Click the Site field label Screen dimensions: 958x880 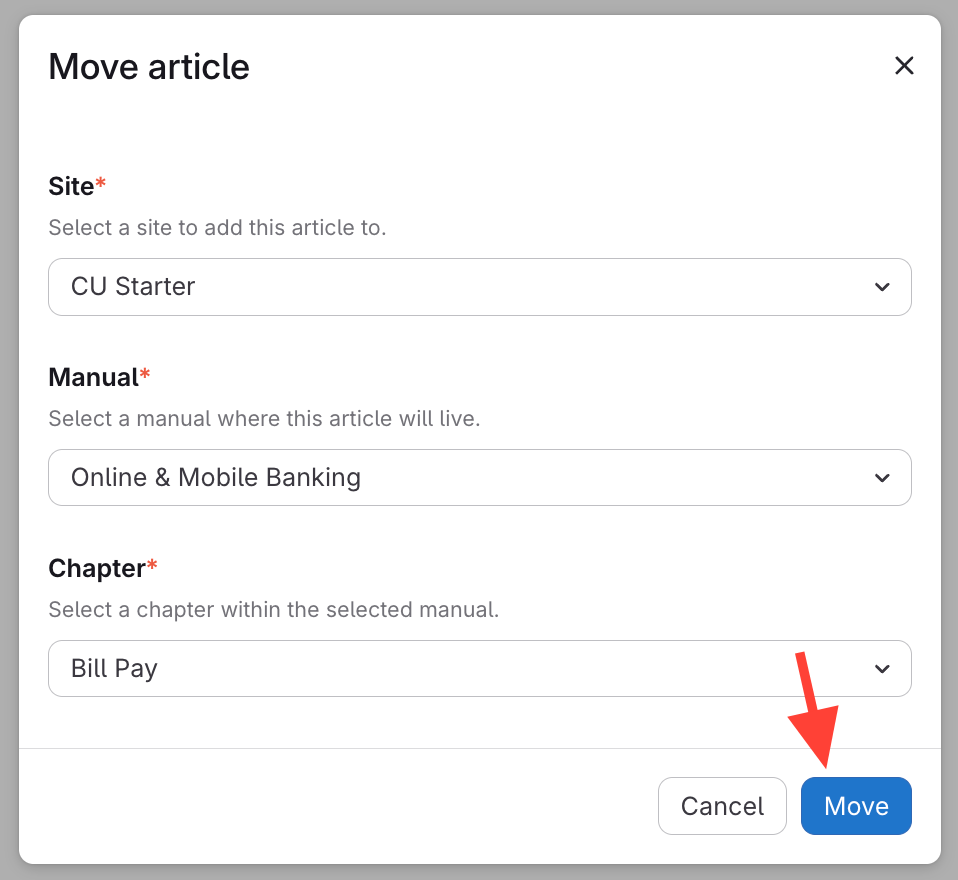[71, 186]
